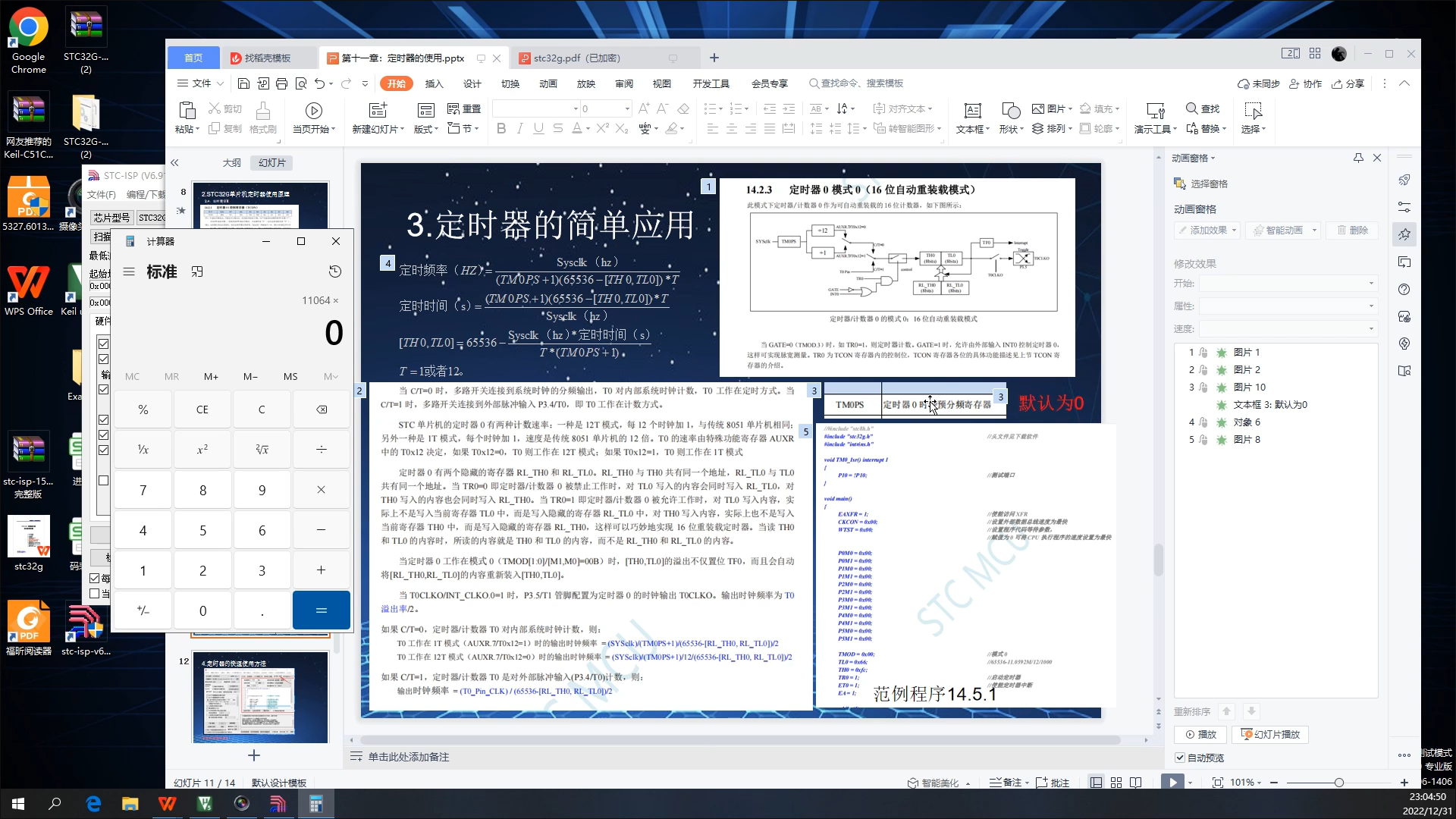This screenshot has height=819, width=1456.
Task: Open the 文件 menu dropdown arrow
Action: [220, 83]
